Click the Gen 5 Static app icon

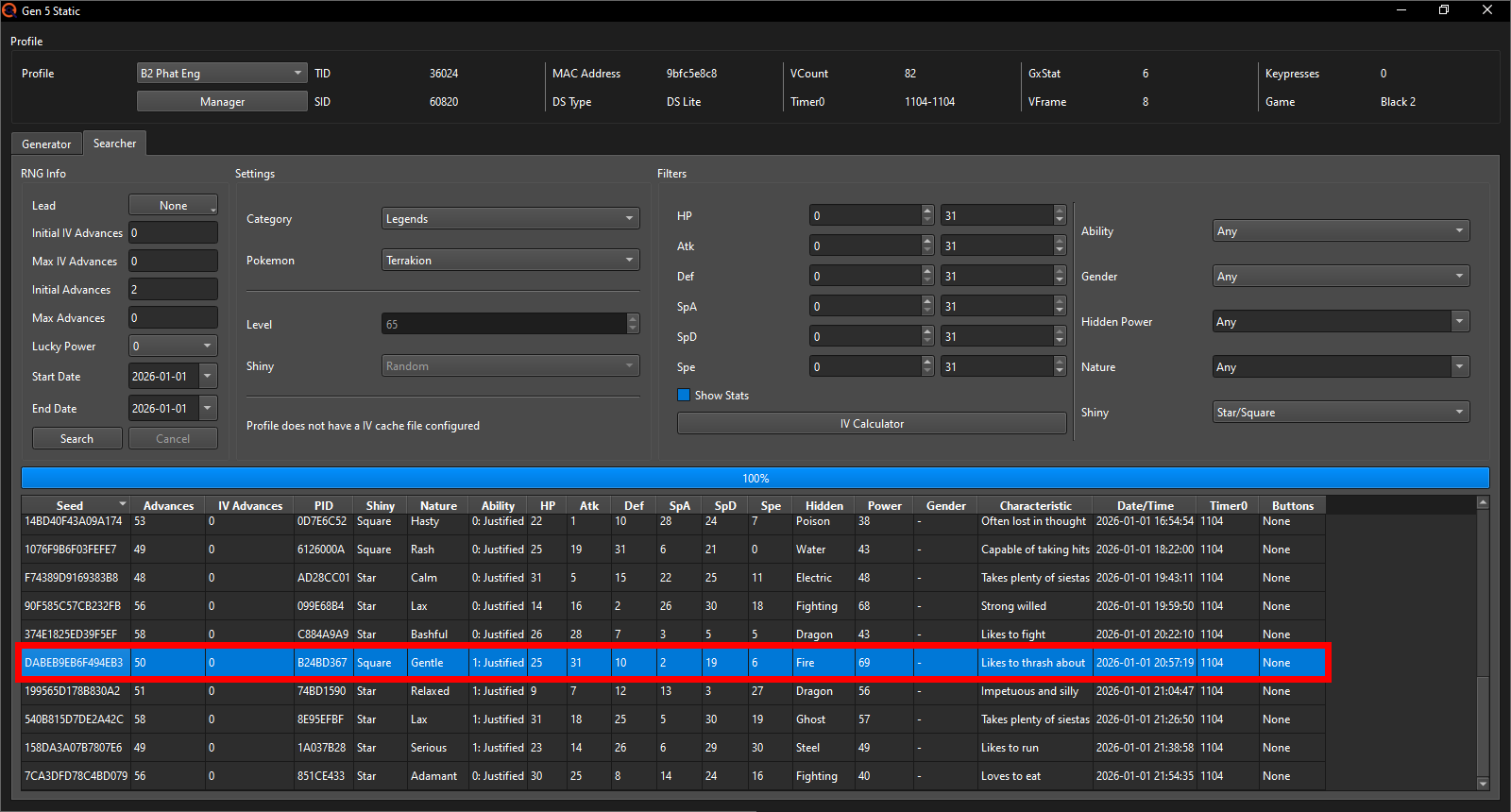[x=9, y=10]
